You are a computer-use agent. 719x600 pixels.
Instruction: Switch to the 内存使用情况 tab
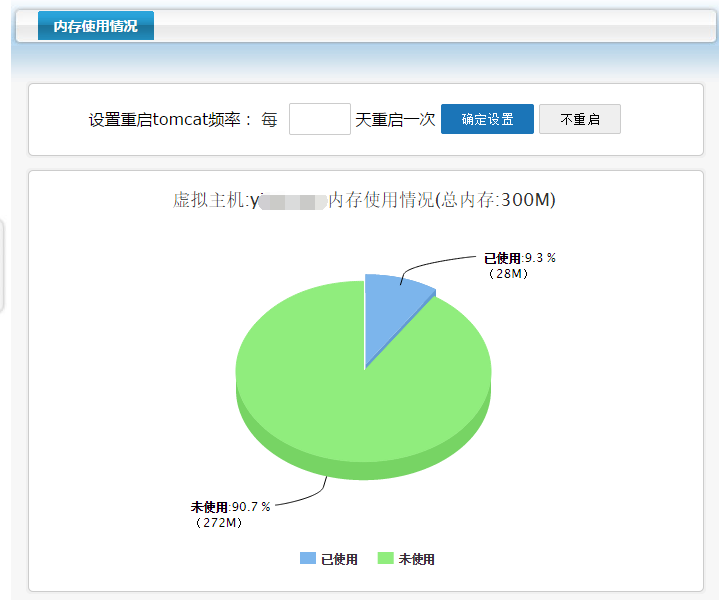(96, 26)
